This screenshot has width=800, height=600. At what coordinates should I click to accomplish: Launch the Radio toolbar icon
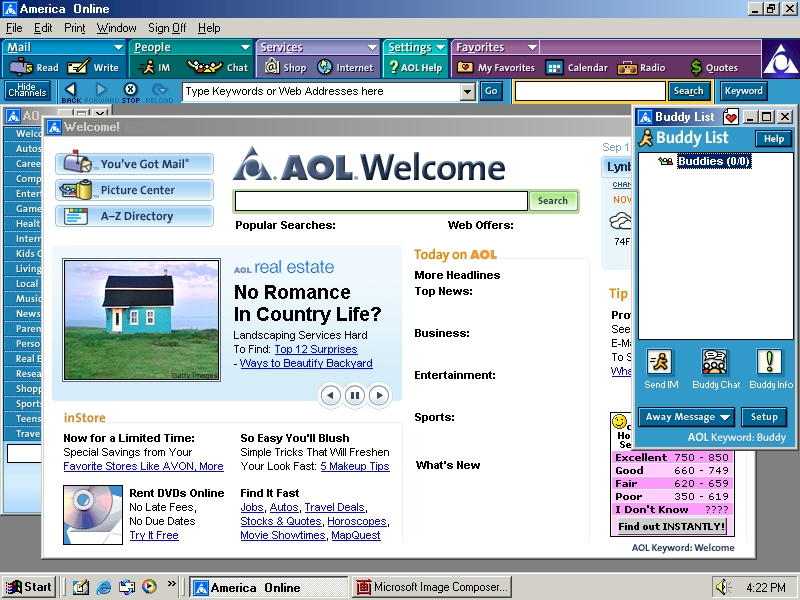tap(628, 68)
